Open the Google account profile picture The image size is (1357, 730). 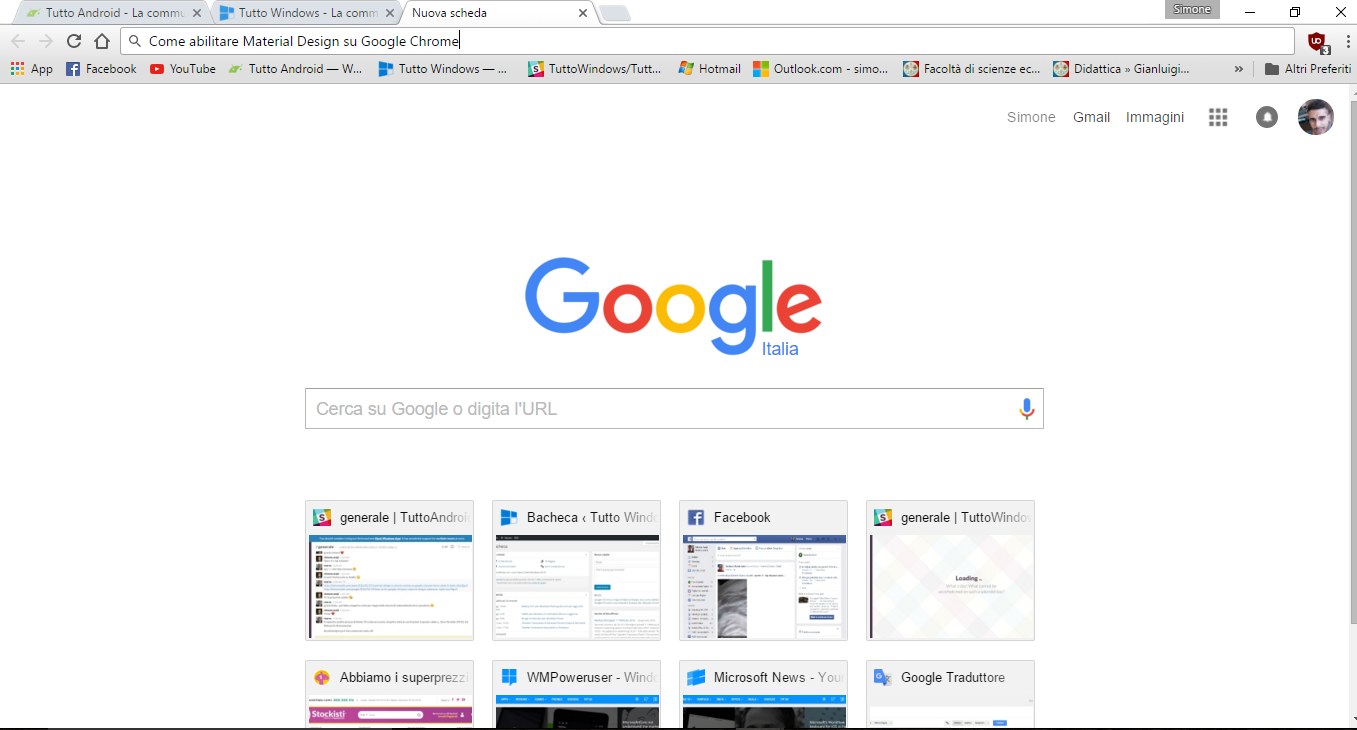click(1316, 117)
